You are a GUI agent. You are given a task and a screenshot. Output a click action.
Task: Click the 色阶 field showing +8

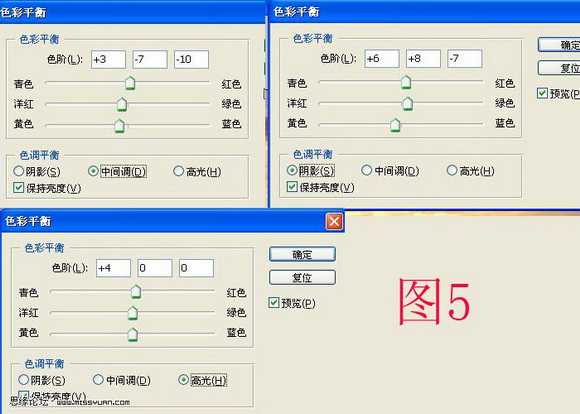[x=423, y=58]
